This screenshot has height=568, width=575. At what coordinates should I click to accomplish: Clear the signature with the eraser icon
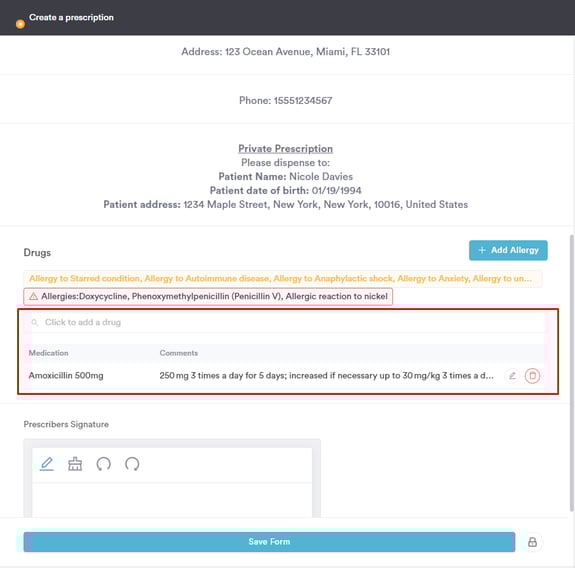coord(75,464)
